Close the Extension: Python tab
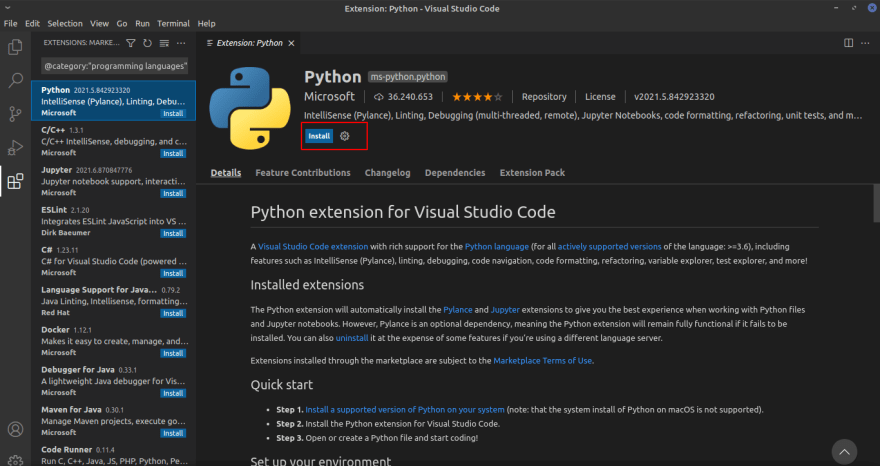This screenshot has height=466, width=880. click(291, 43)
